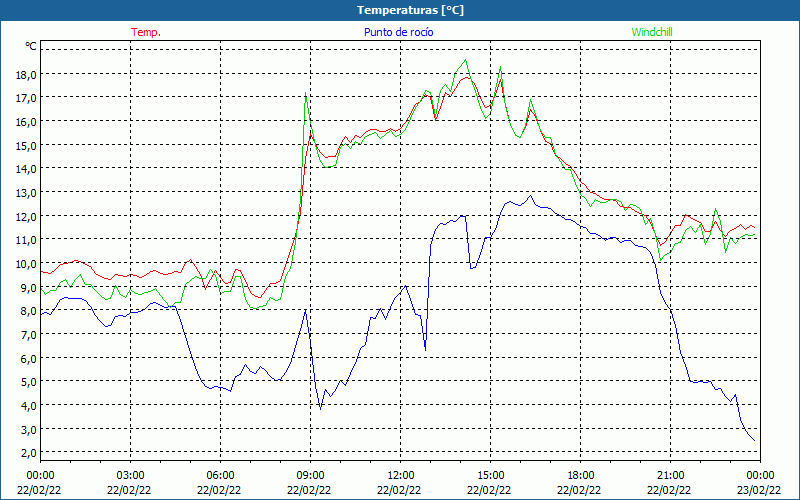800x500 pixels.
Task: Click the green windchill spike near 09:00
Action: click(306, 93)
